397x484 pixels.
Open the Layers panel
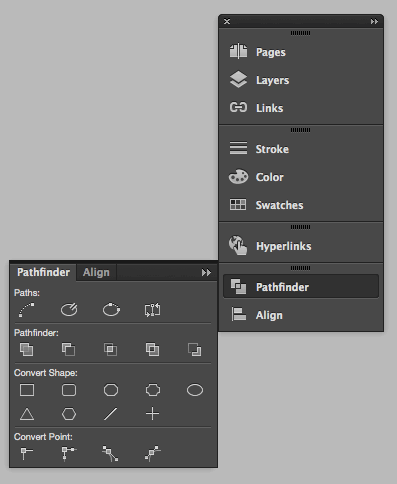click(x=301, y=80)
